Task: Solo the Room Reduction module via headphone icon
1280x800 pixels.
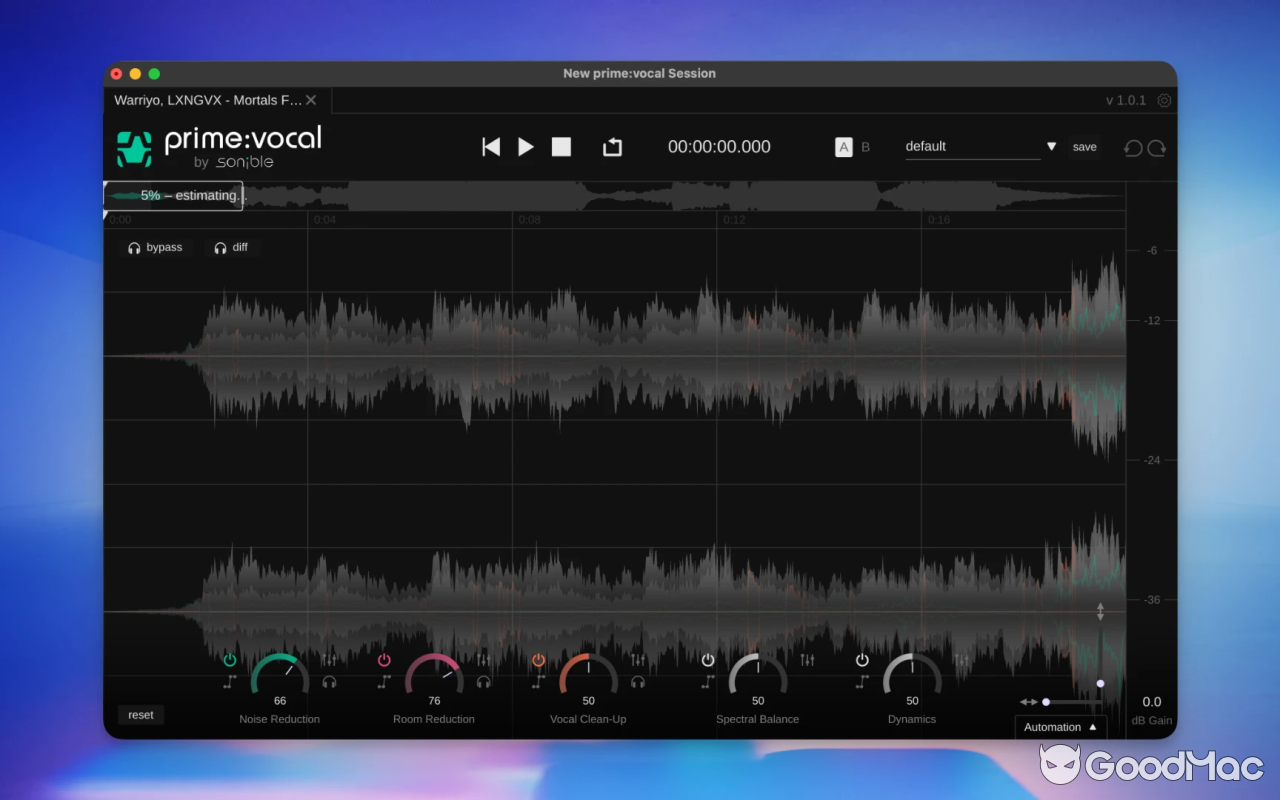Action: pos(484,682)
